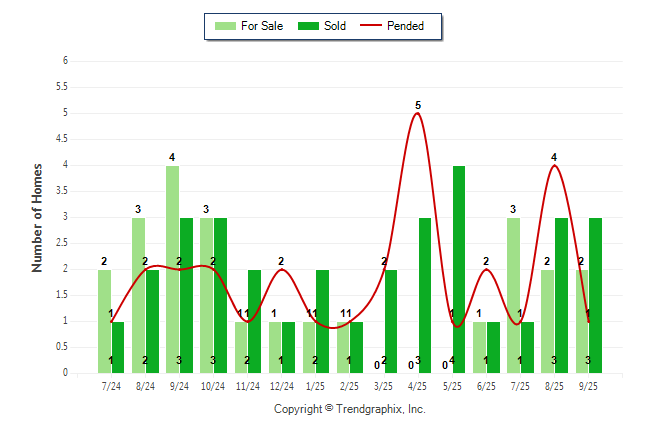Select the 5/25 Sold bar
Screen dimensions: 646x434
tap(459, 270)
